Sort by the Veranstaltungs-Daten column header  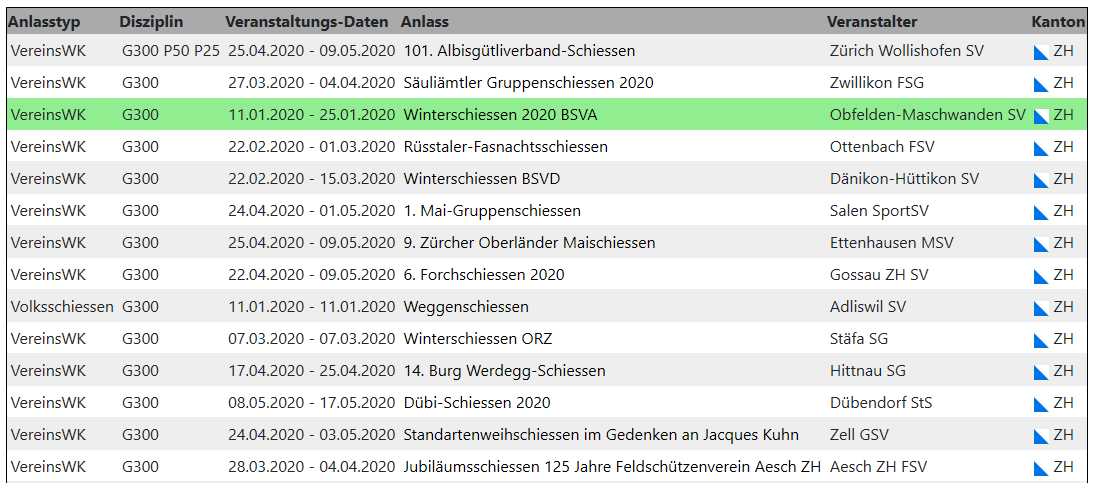click(x=309, y=21)
